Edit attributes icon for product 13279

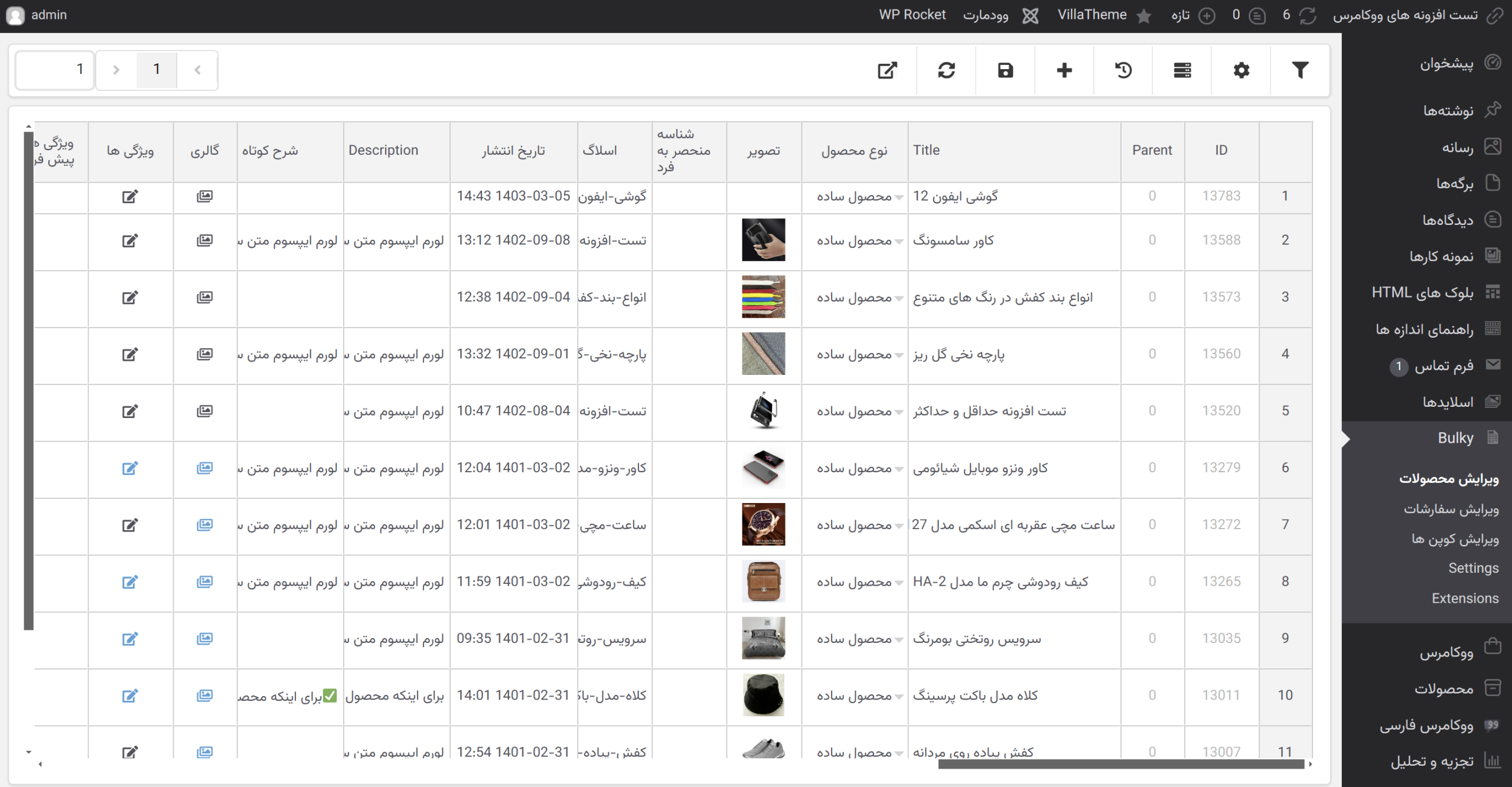tap(130, 468)
